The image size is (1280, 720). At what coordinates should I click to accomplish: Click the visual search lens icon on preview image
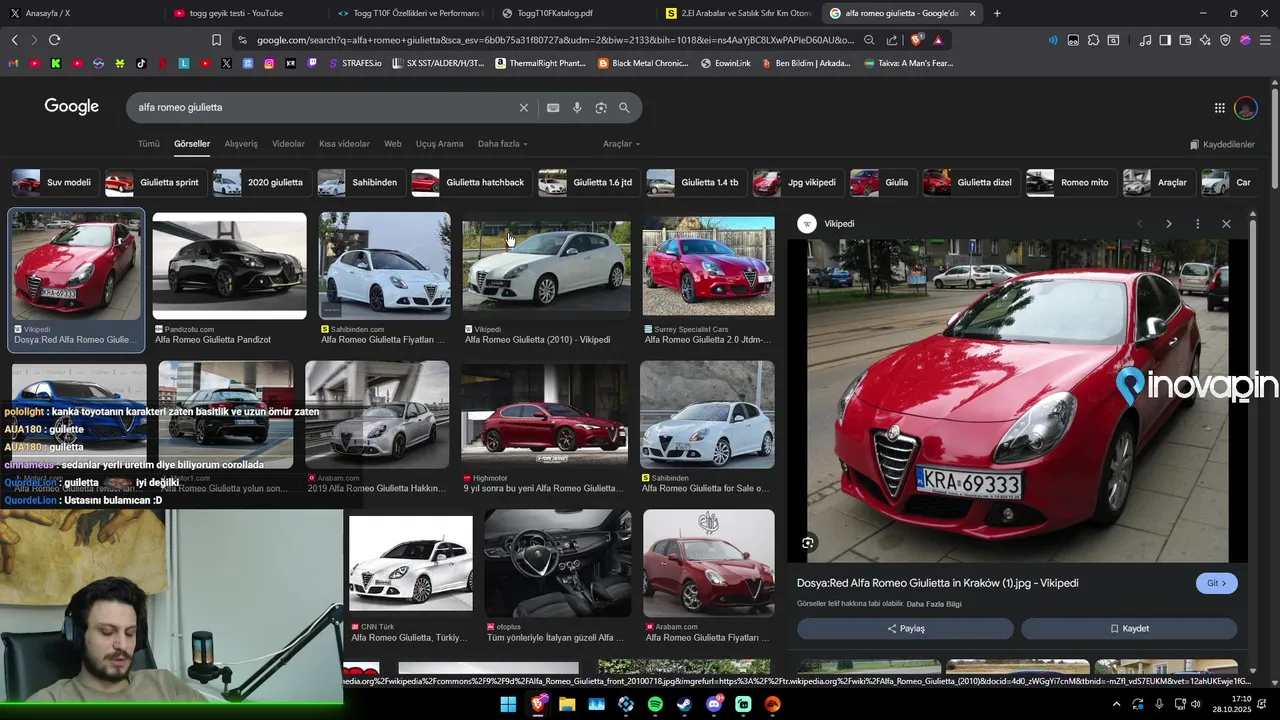point(808,542)
